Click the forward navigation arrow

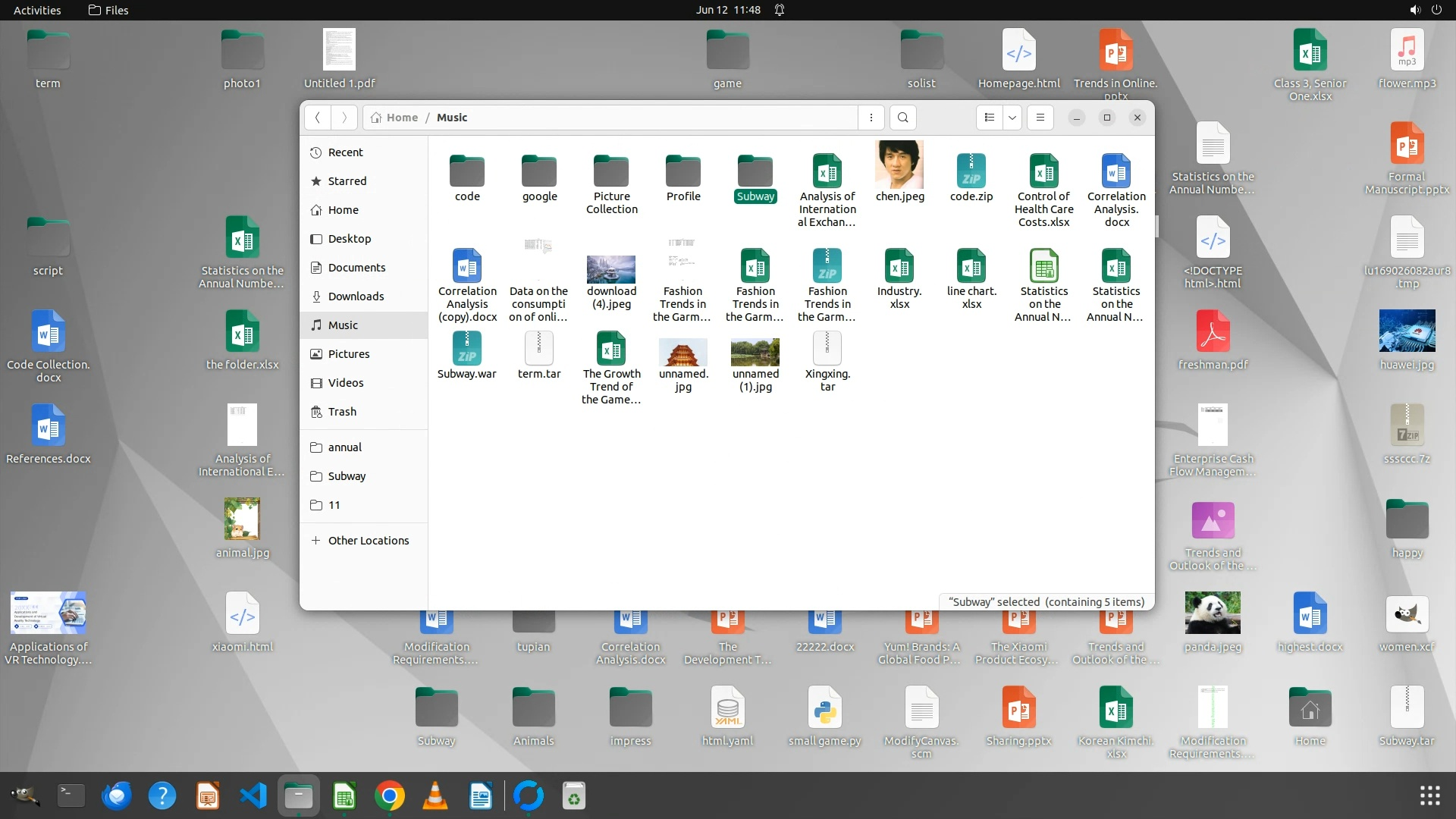344,118
